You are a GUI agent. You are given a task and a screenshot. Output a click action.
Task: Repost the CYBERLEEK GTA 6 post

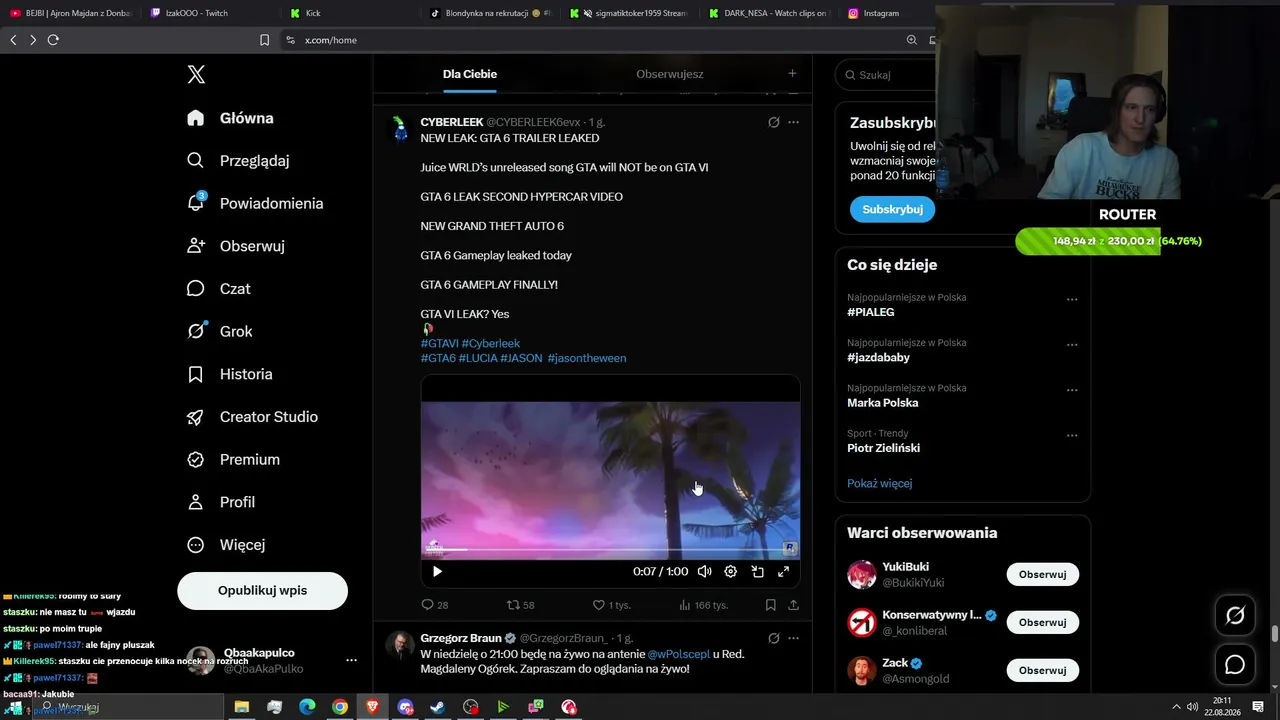pos(521,605)
